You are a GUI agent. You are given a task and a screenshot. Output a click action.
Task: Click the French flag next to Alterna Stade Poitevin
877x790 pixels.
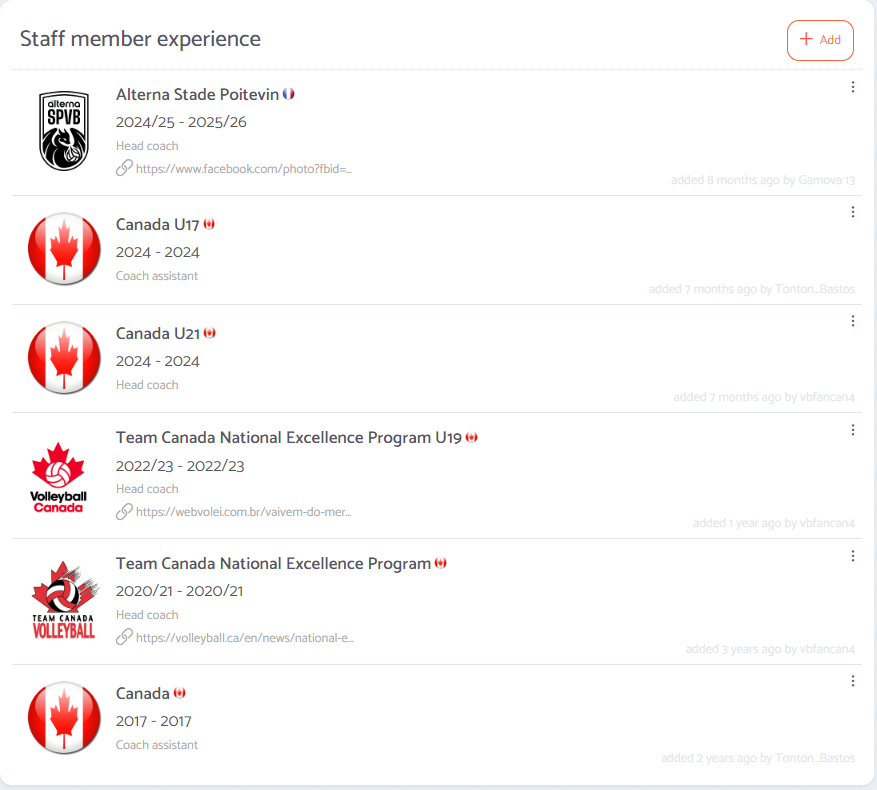(289, 94)
